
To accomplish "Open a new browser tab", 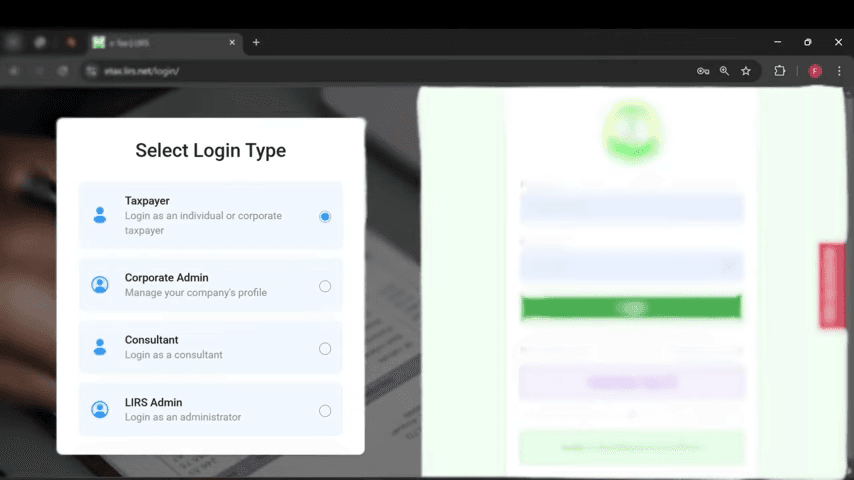I will (256, 43).
